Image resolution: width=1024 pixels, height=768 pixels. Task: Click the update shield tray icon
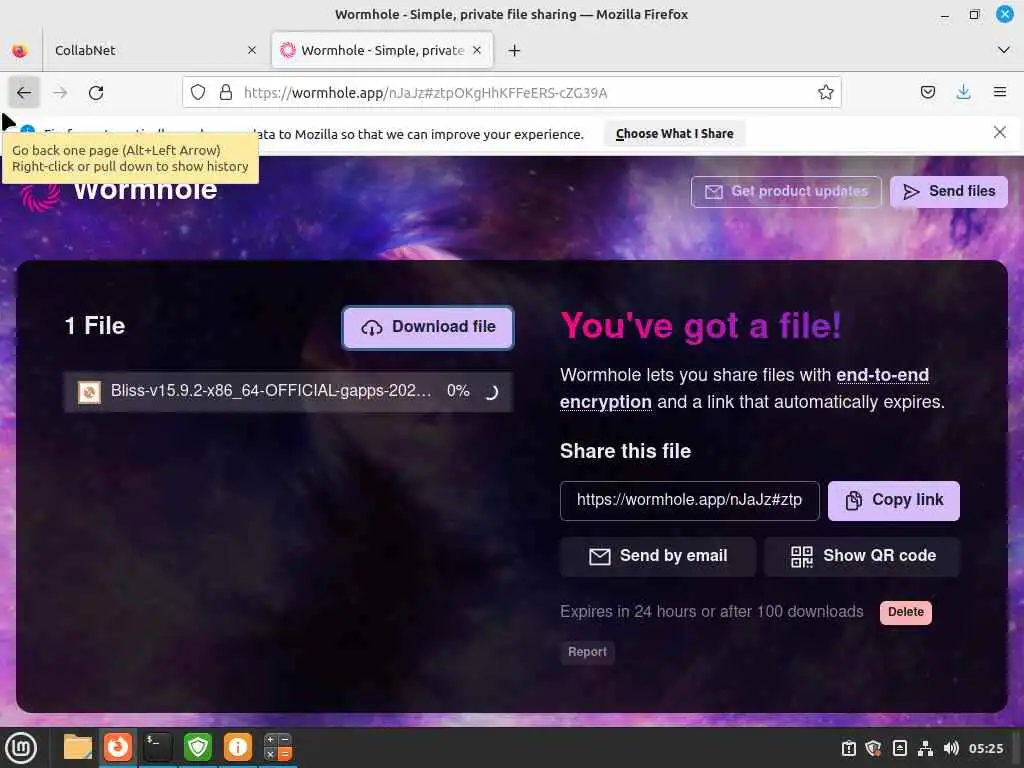[x=874, y=748]
